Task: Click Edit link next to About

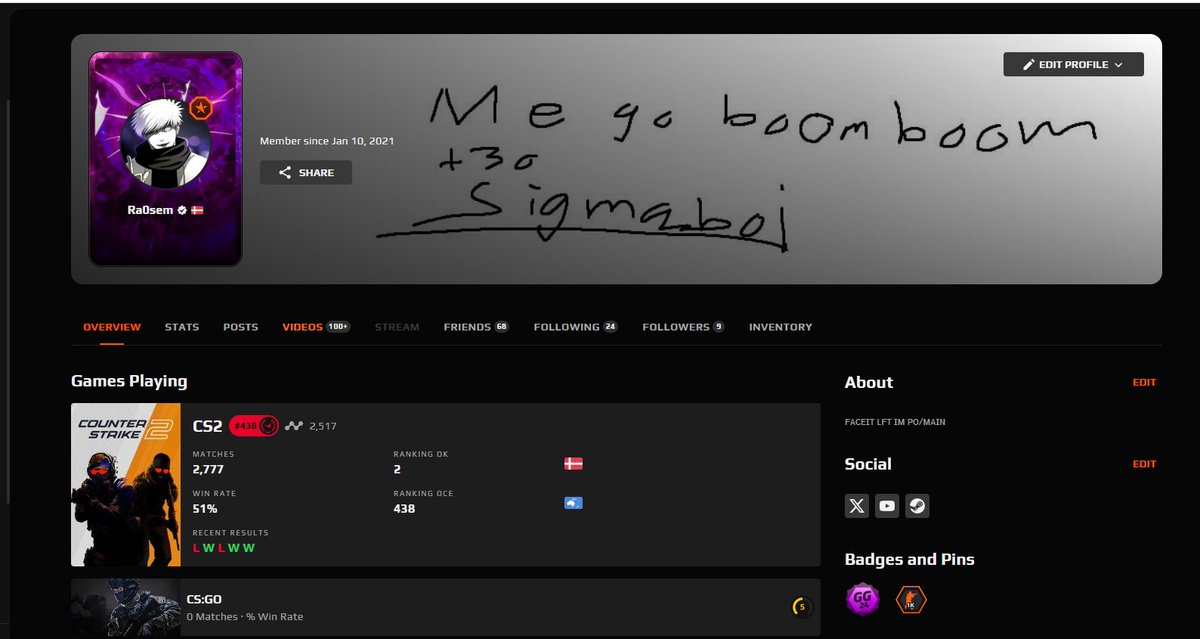Action: pyautogui.click(x=1144, y=382)
